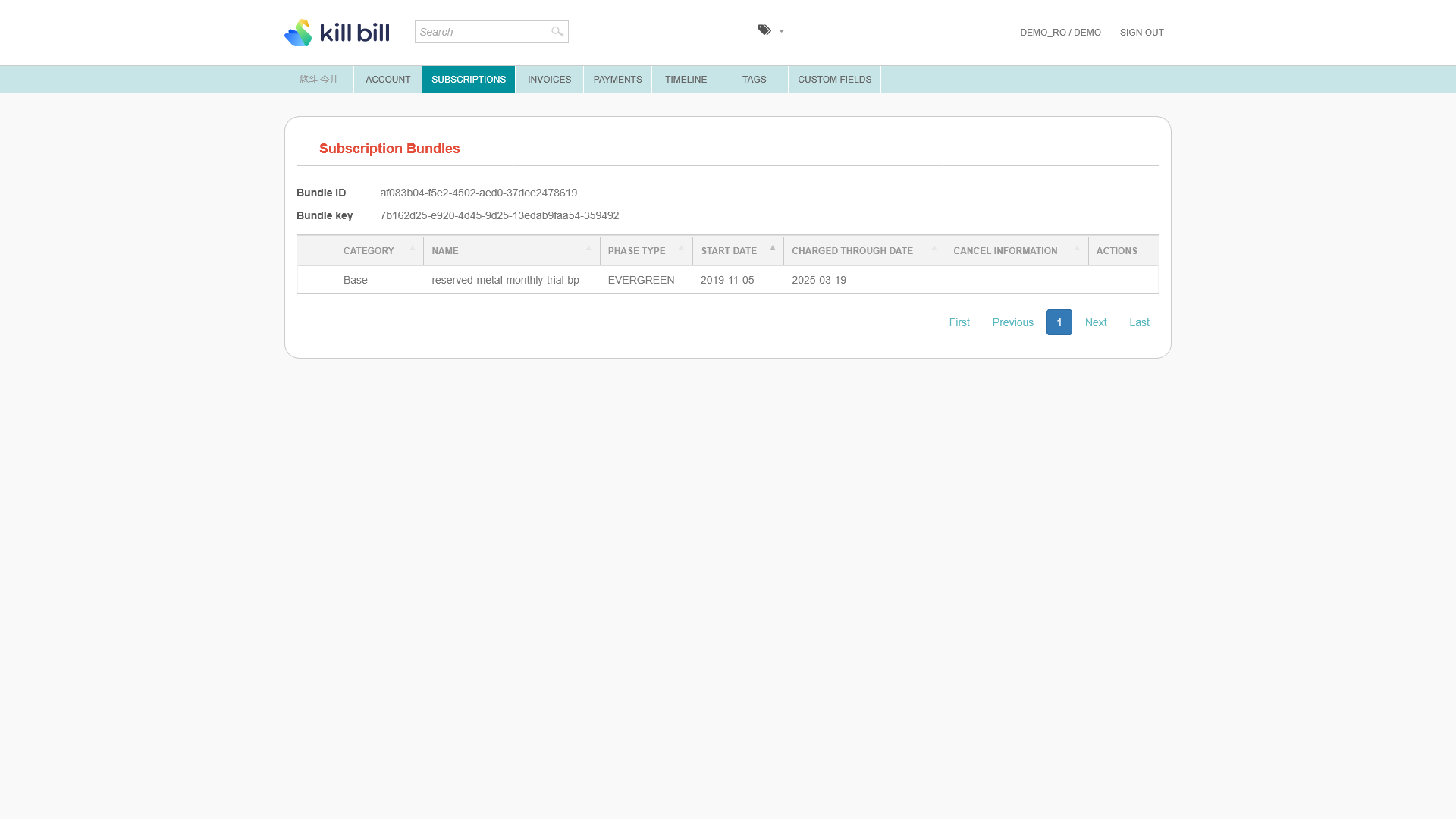1456x819 pixels.
Task: Focus the Search input field
Action: pyautogui.click(x=482, y=32)
